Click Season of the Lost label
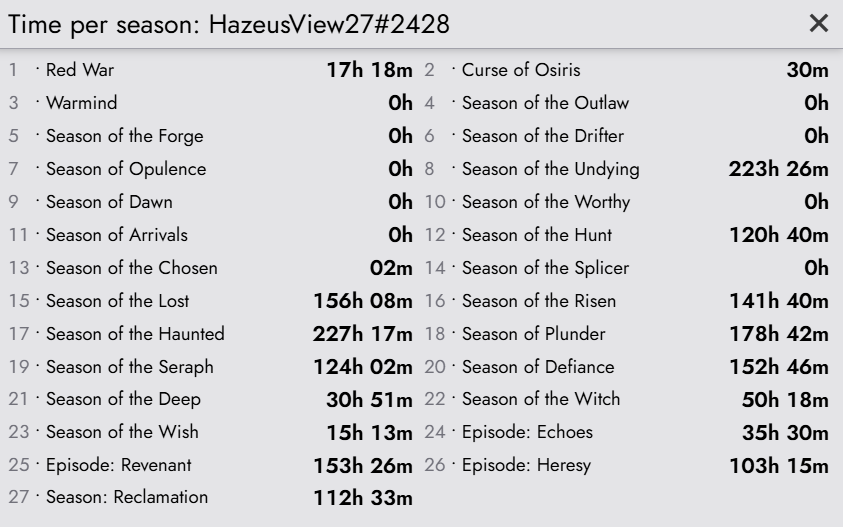The width and height of the screenshot is (843, 527). tap(117, 301)
